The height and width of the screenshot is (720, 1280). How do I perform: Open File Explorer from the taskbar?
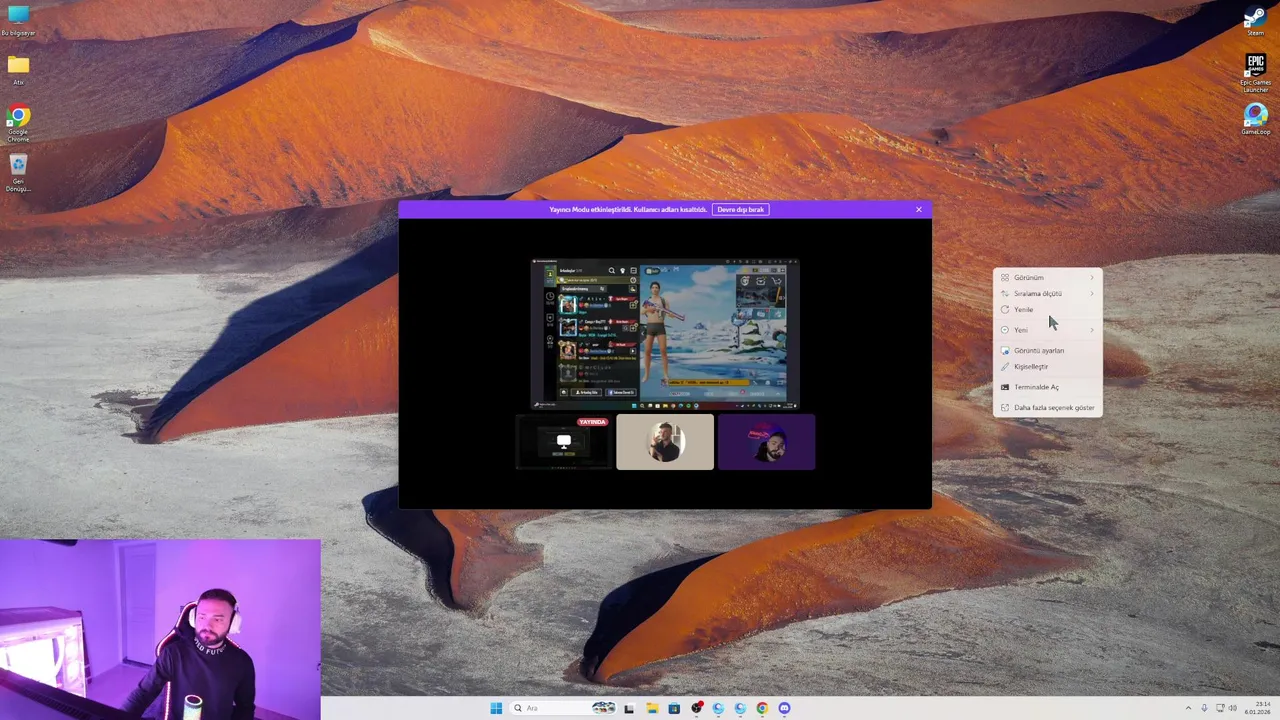pos(652,708)
